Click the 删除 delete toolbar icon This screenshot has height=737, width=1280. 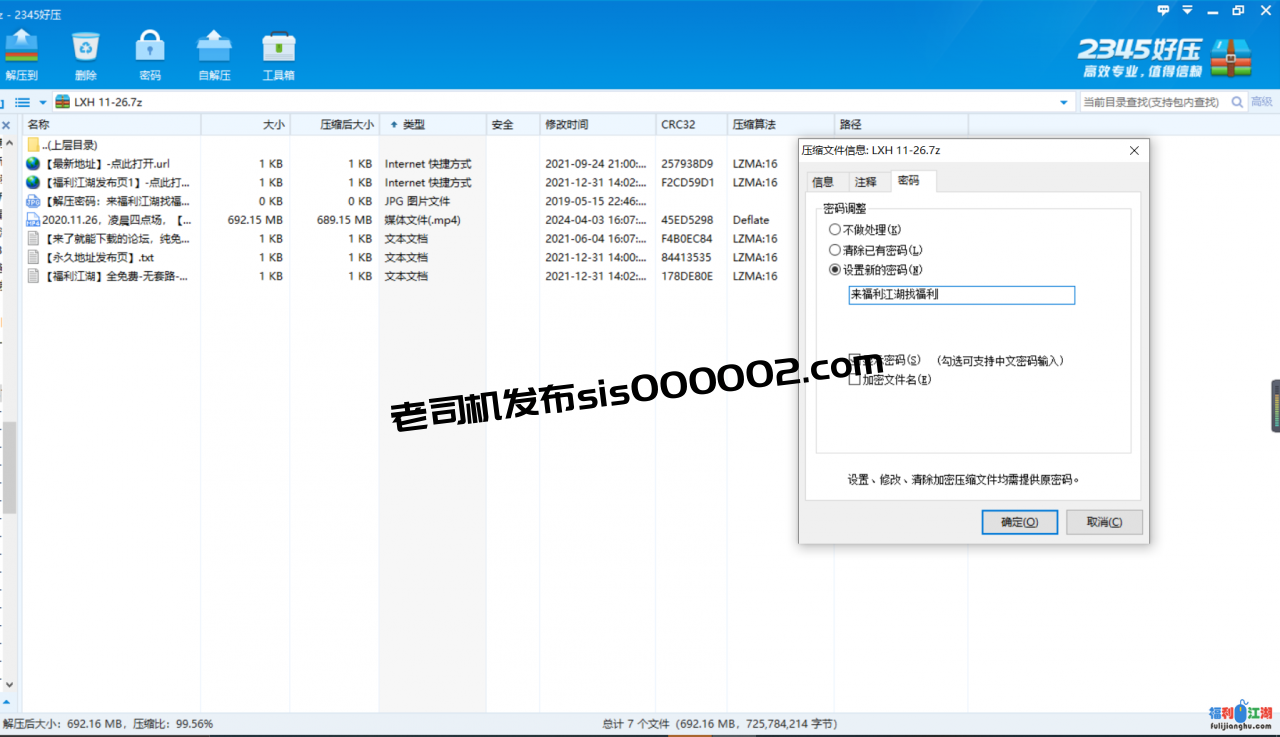click(86, 55)
